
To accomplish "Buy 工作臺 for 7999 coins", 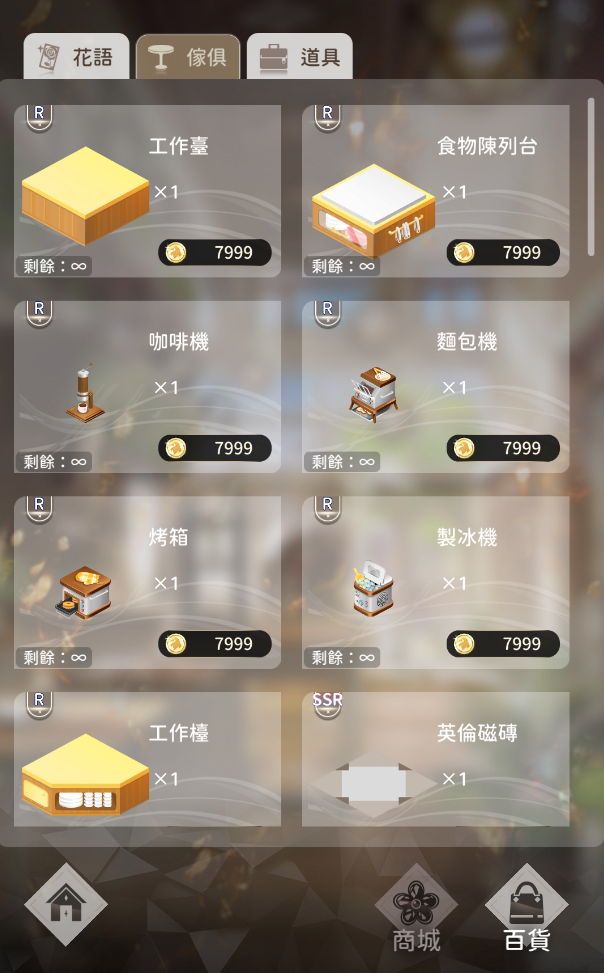I will (x=215, y=253).
